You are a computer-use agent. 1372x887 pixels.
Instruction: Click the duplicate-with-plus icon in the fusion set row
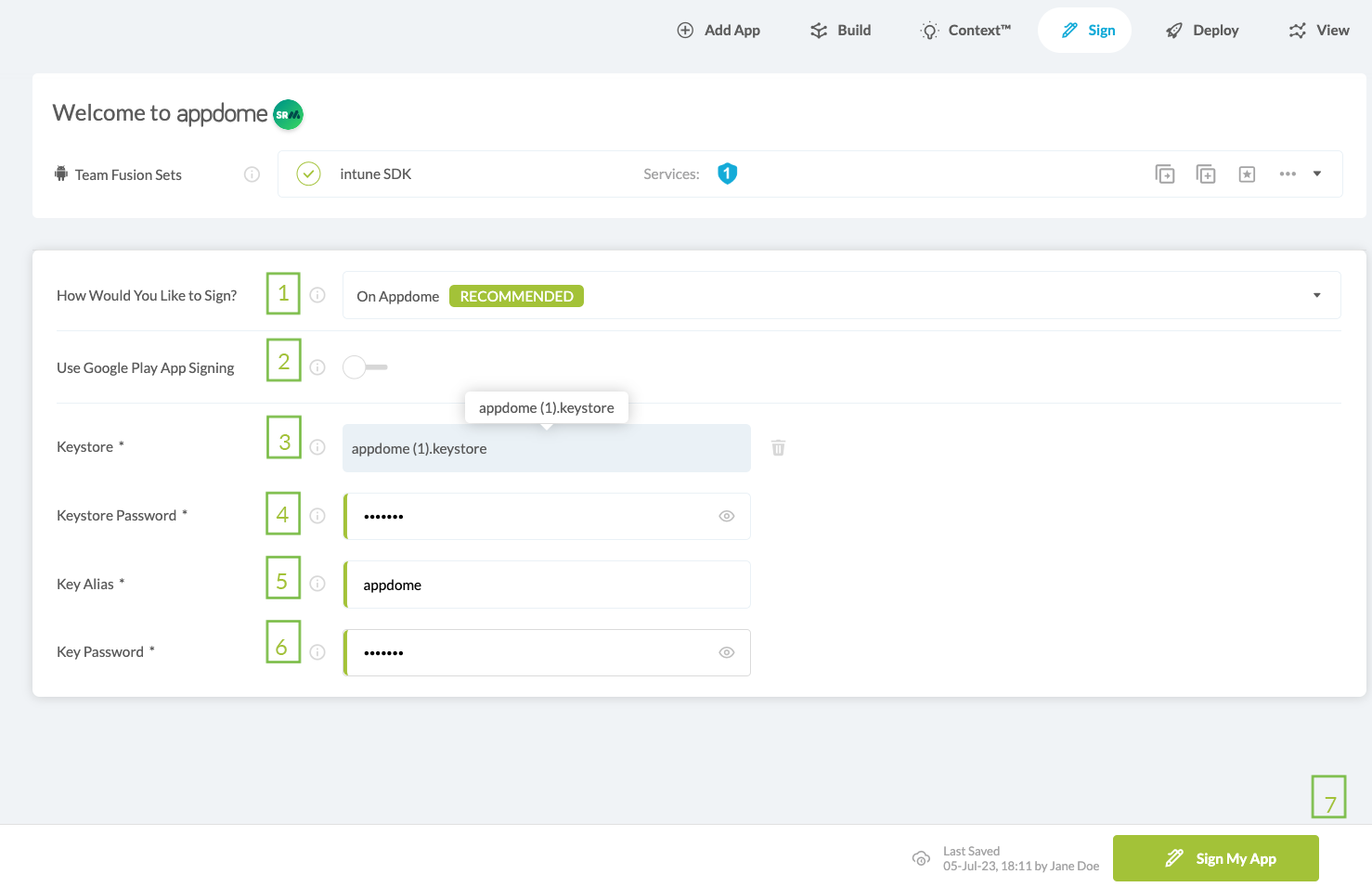click(x=1206, y=174)
